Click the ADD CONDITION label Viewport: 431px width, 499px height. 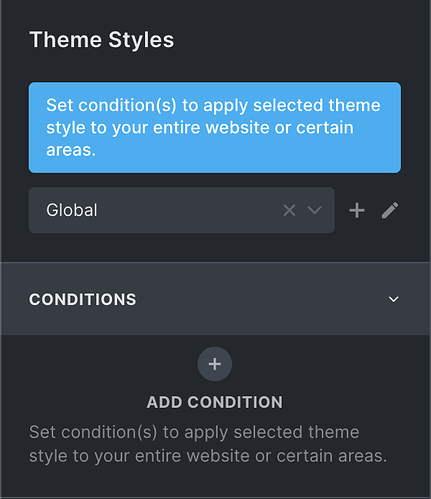pos(215,402)
